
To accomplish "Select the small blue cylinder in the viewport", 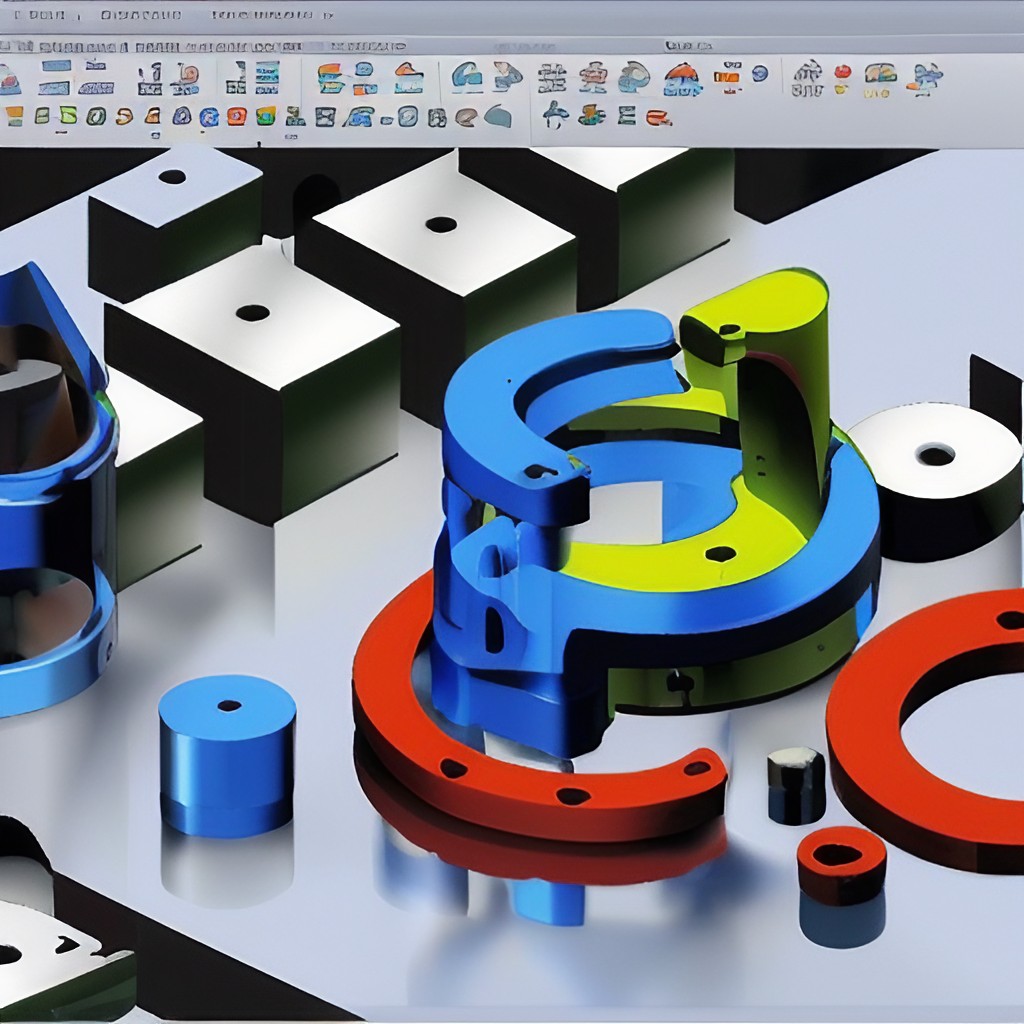I will pyautogui.click(x=227, y=755).
